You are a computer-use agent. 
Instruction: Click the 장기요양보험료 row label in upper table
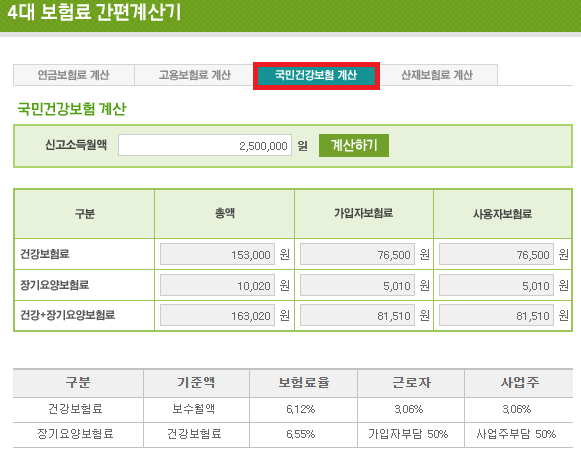point(54,285)
